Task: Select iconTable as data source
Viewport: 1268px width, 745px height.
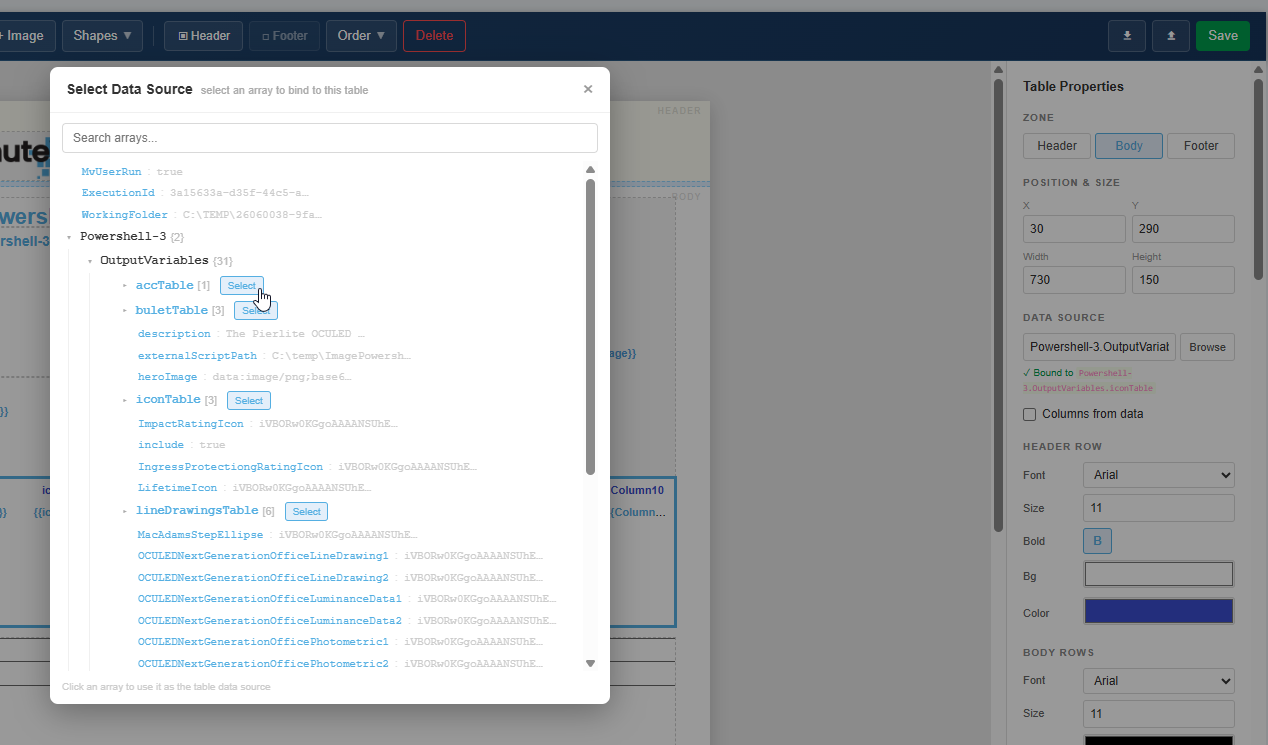Action: (x=249, y=401)
